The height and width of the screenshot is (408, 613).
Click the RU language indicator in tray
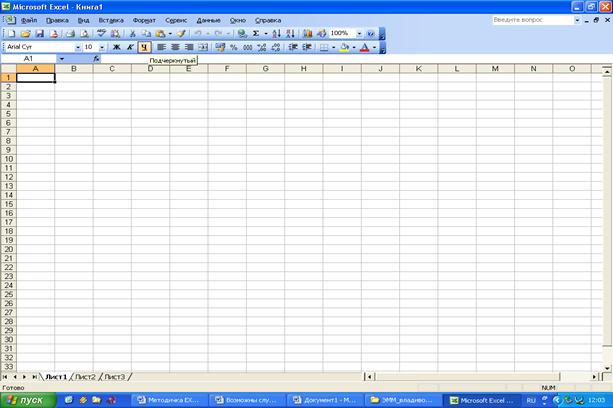(531, 401)
